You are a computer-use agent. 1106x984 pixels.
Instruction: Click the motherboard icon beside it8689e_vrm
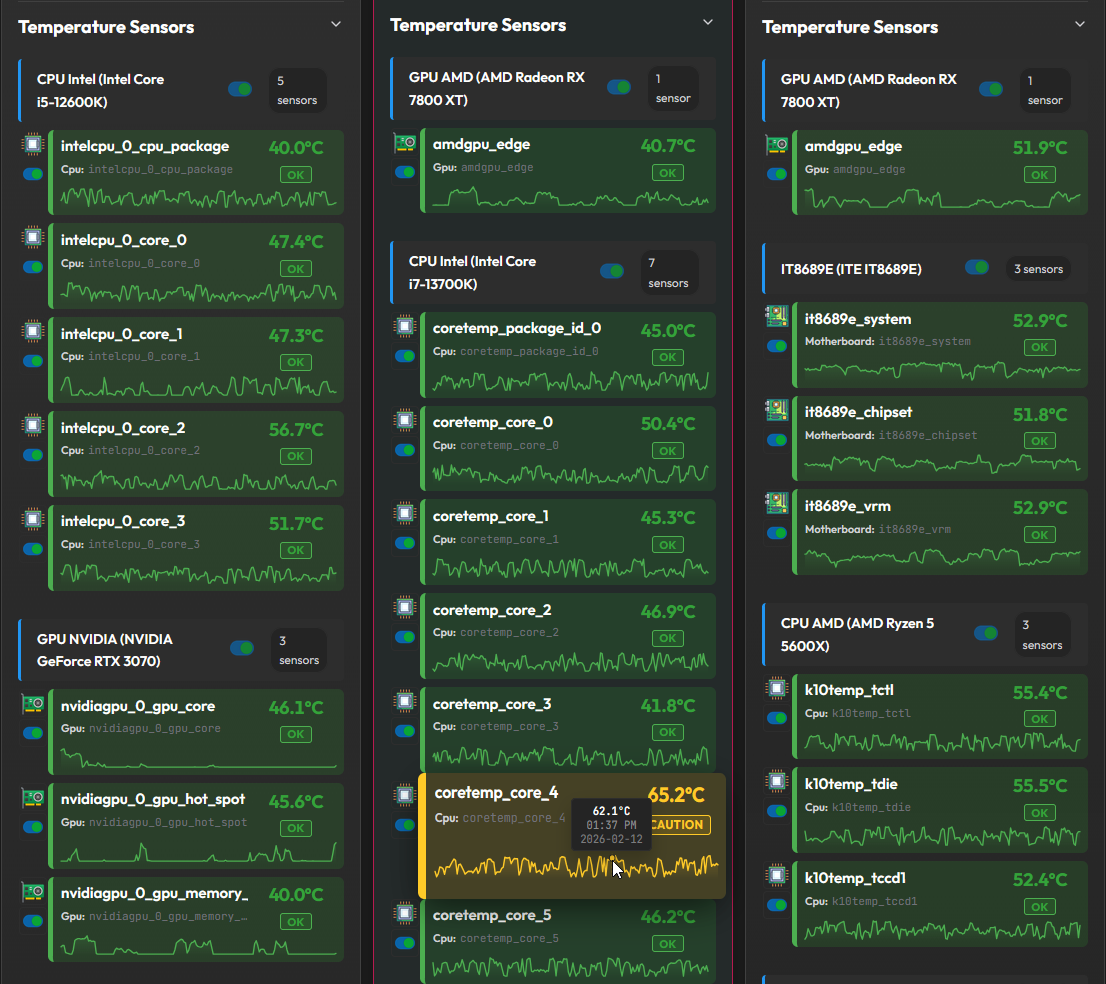pyautogui.click(x=777, y=503)
